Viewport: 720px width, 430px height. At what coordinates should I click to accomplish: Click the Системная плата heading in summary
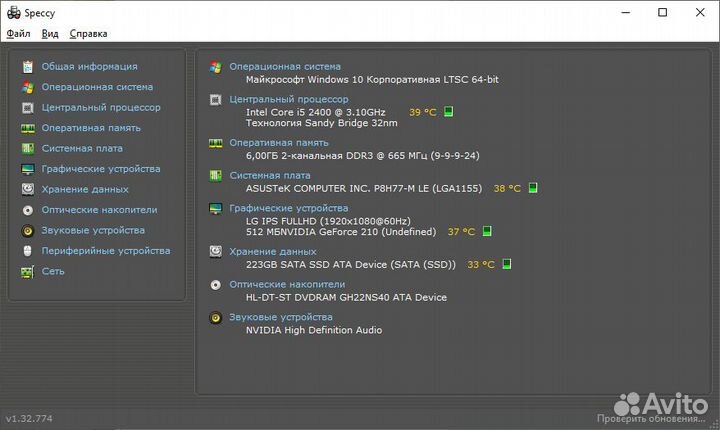270,175
